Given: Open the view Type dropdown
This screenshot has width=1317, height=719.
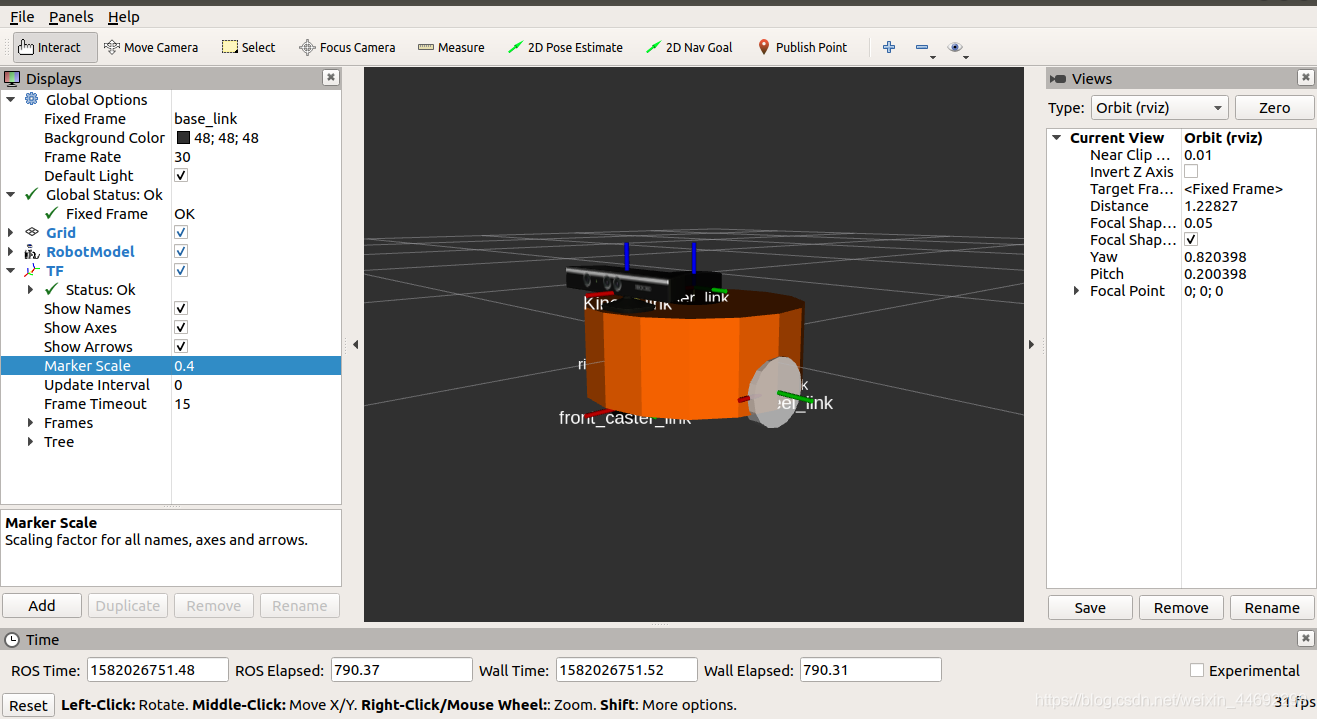Looking at the screenshot, I should coord(1159,108).
